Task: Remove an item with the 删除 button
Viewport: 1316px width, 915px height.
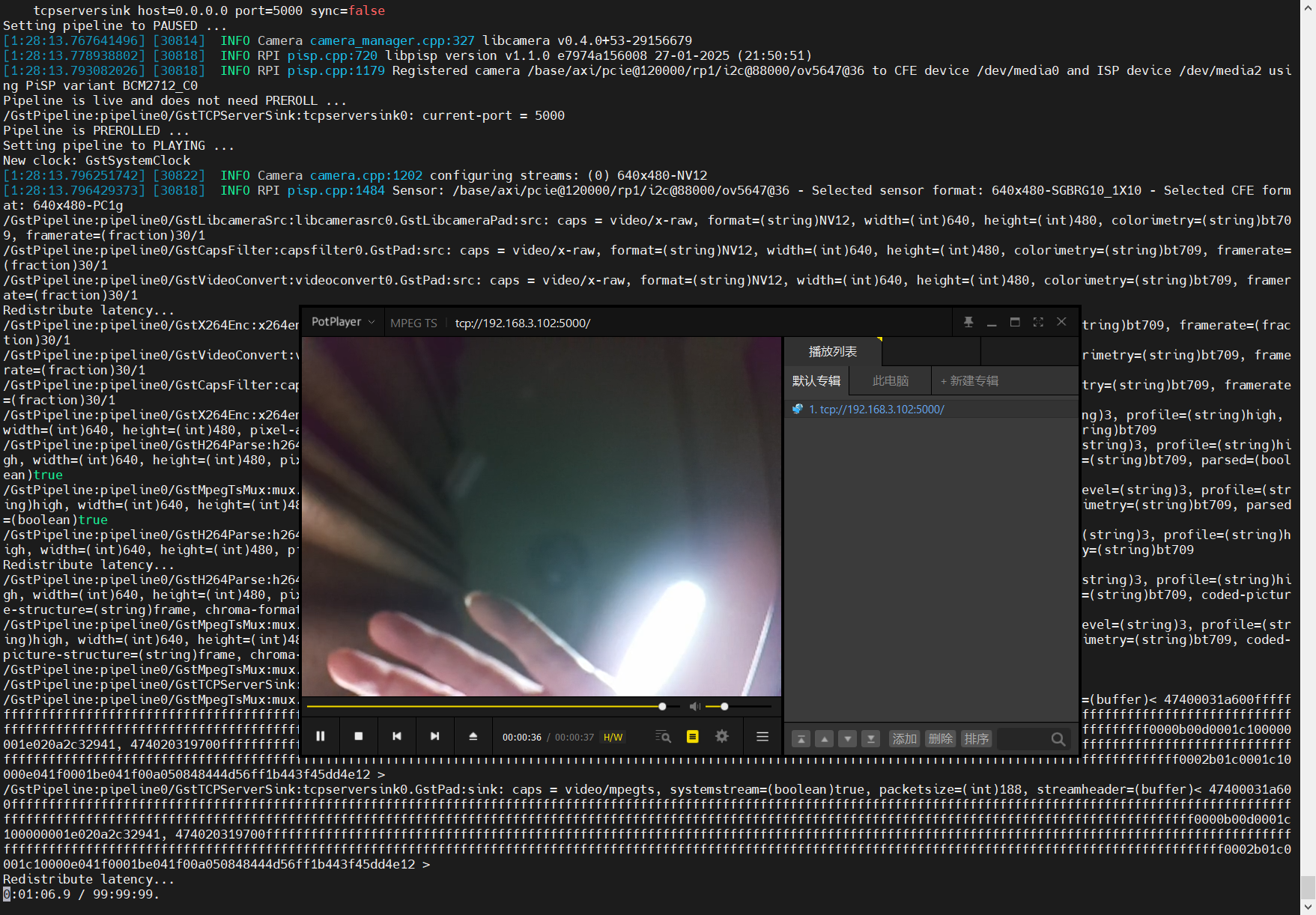Action: point(940,738)
